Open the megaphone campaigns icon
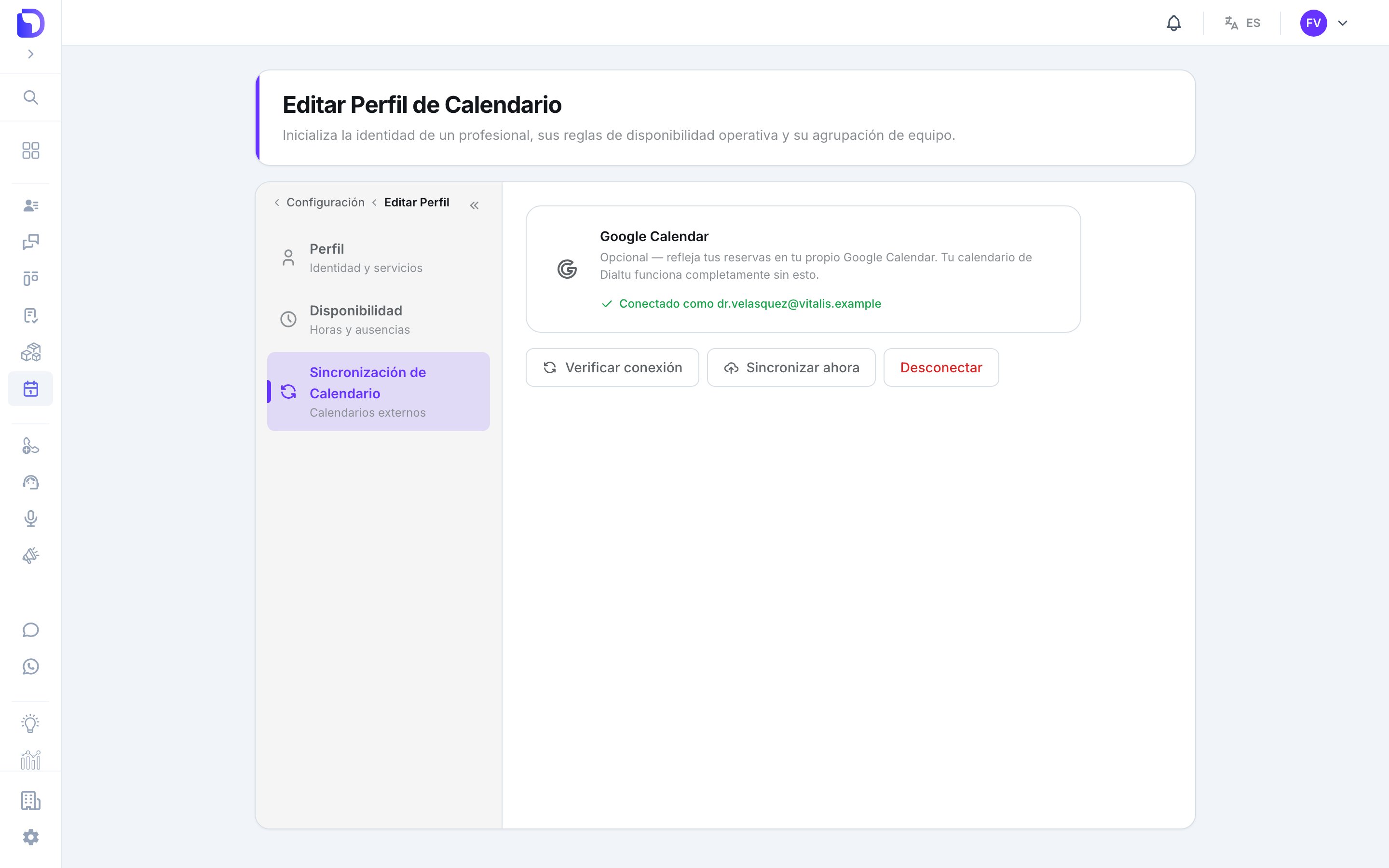Viewport: 1389px width, 868px height. click(x=30, y=556)
